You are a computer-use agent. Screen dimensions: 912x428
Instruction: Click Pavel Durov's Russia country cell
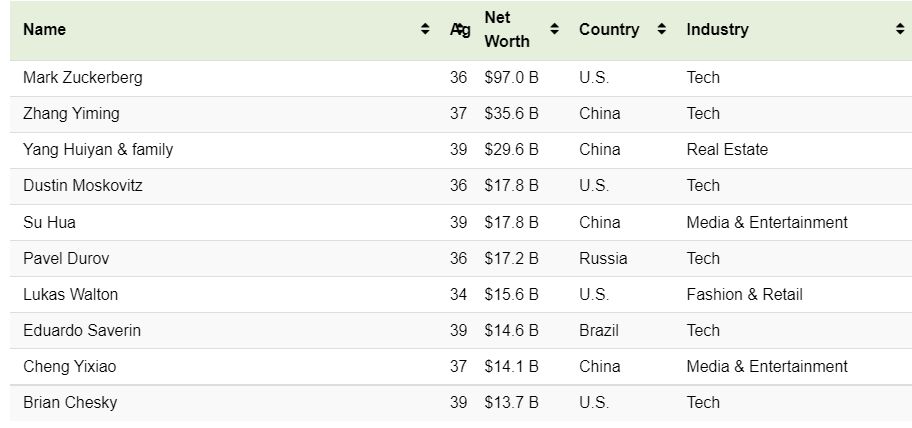pyautogui.click(x=603, y=258)
